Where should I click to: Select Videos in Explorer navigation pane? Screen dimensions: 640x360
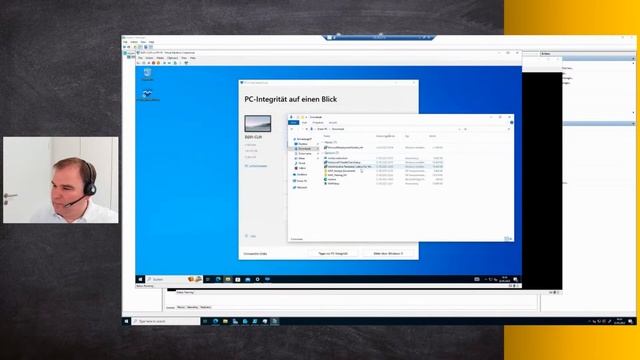[302, 168]
